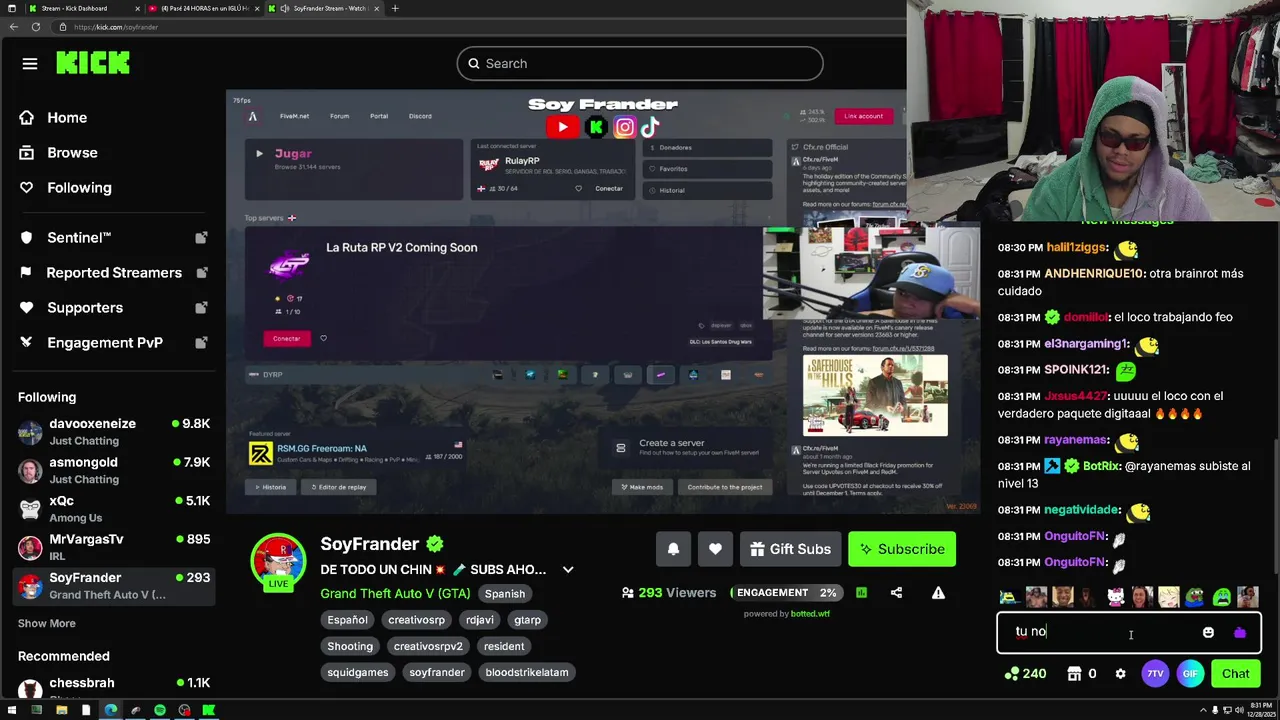This screenshot has width=1280, height=720.
Task: Open File Explorer from the taskbar
Action: 62,710
